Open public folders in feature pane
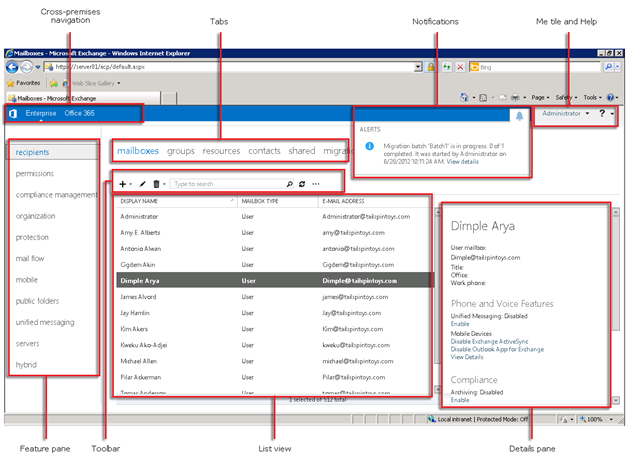The image size is (628, 470). point(37,301)
